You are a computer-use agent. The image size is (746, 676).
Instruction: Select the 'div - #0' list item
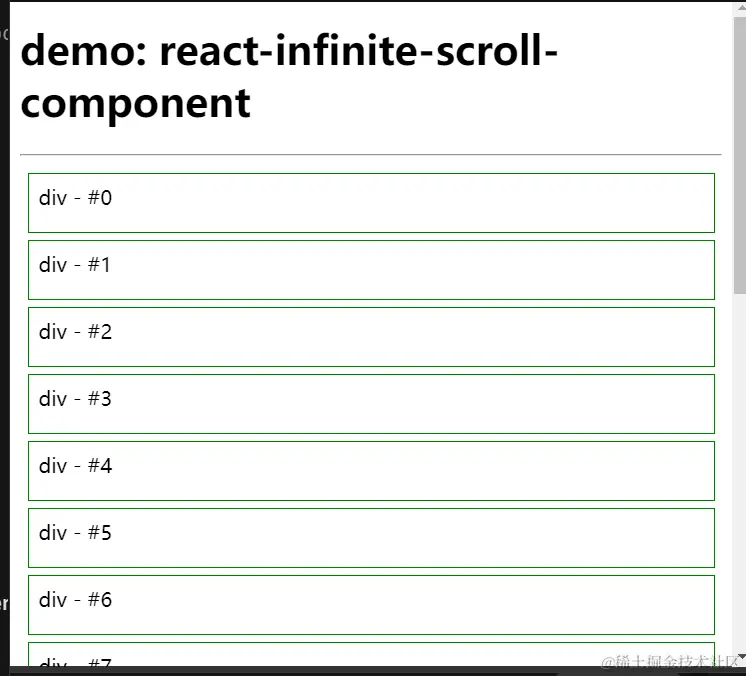pos(371,203)
